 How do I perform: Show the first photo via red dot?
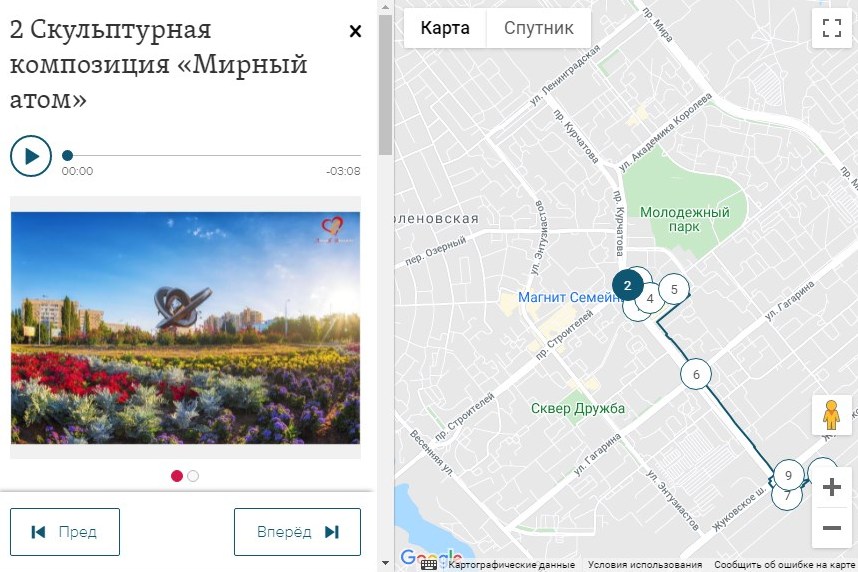click(177, 476)
